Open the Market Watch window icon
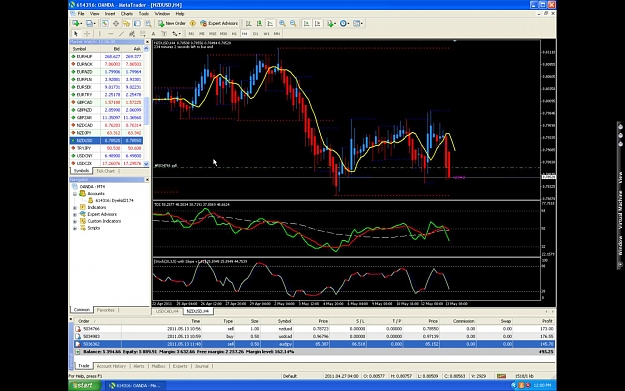625x391 pixels. tap(105, 24)
